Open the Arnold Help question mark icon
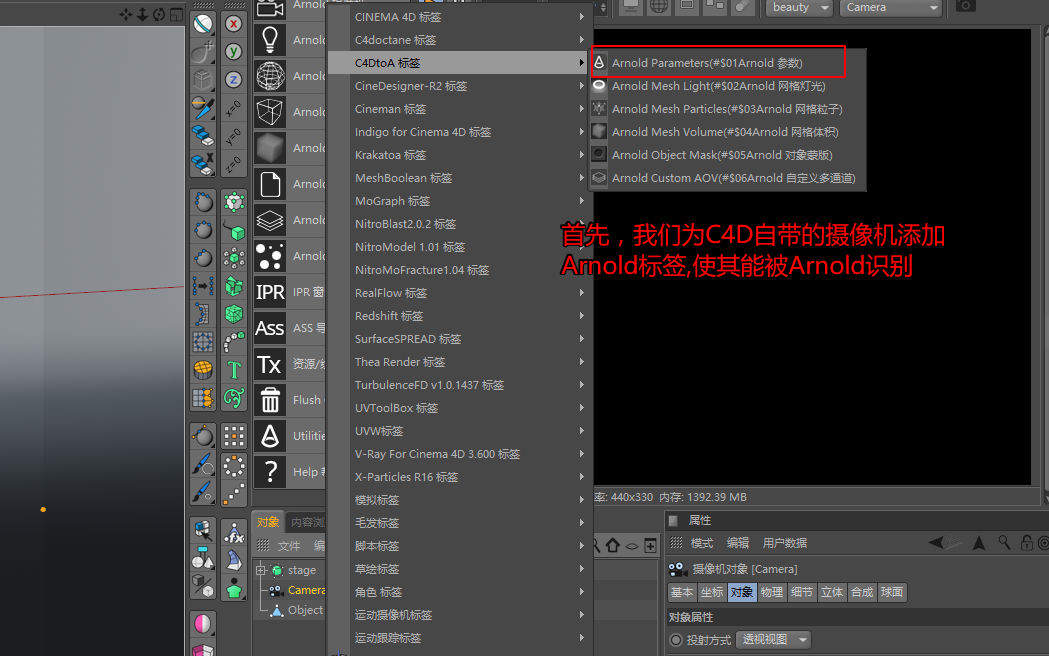Image resolution: width=1049 pixels, height=656 pixels. coord(270,472)
